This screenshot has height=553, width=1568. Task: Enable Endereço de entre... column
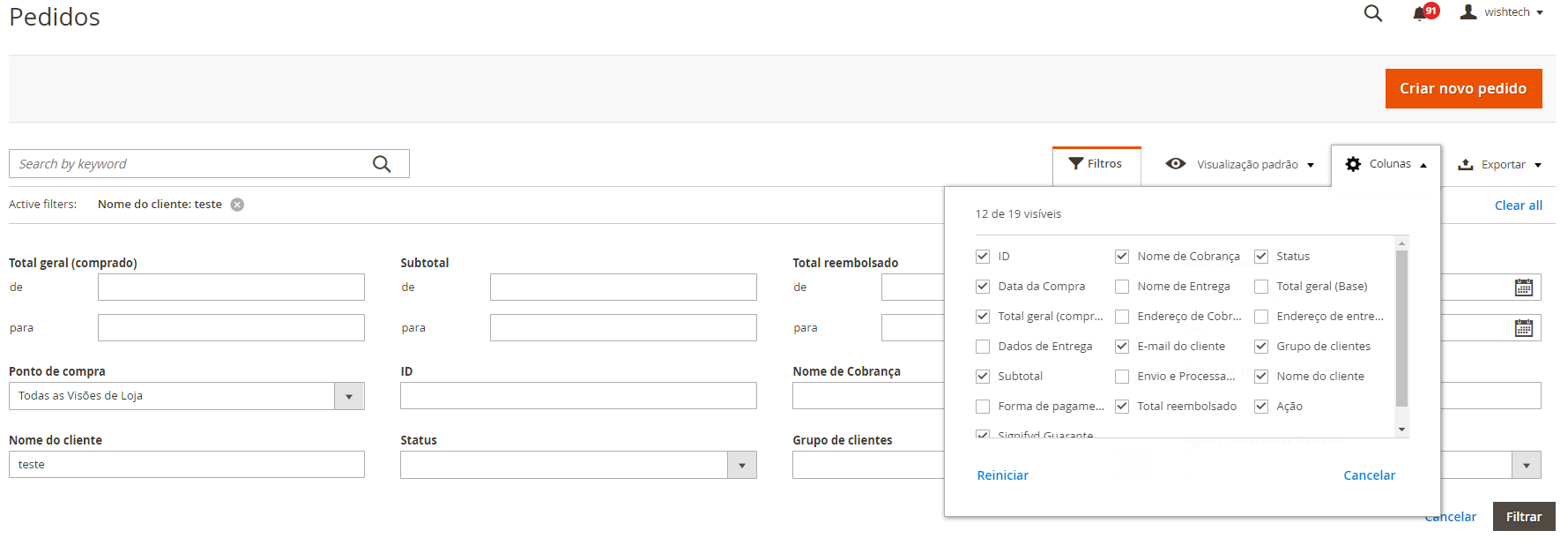[x=1261, y=317]
